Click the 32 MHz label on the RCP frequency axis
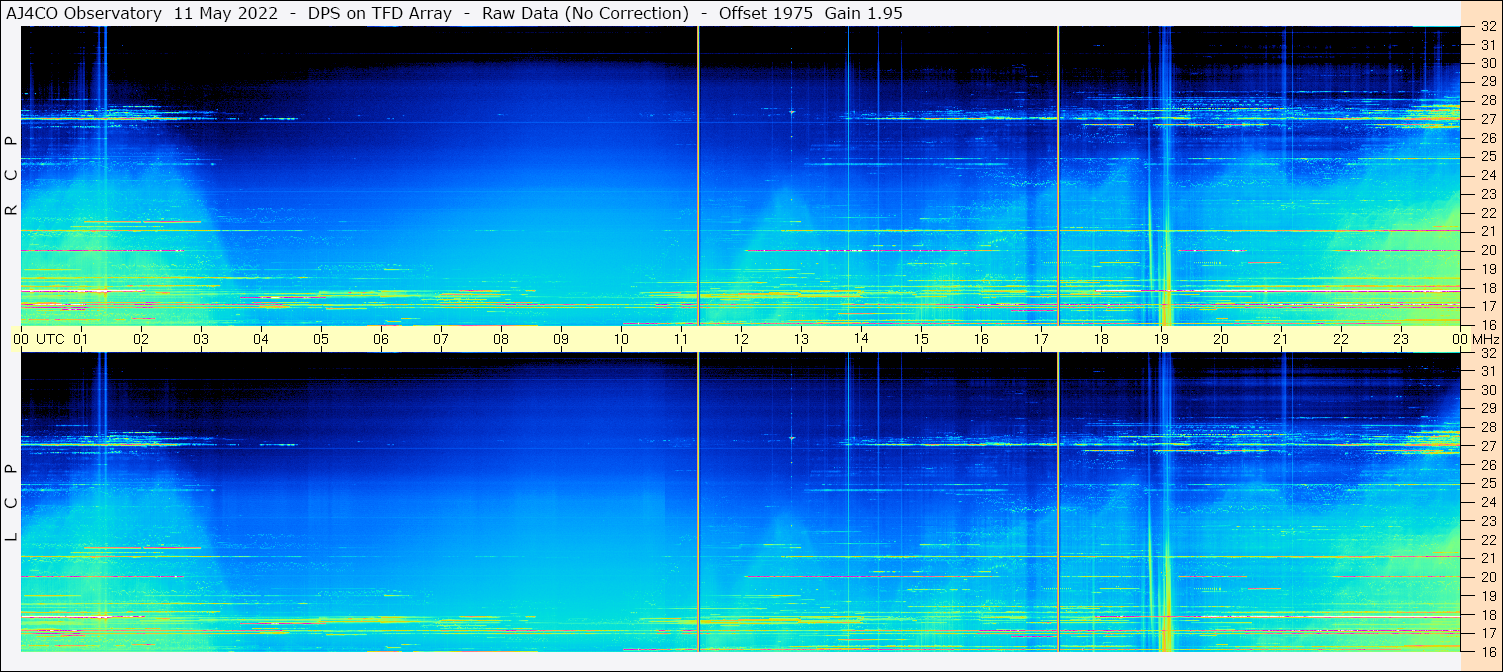This screenshot has height=672, width=1503. point(1487,27)
